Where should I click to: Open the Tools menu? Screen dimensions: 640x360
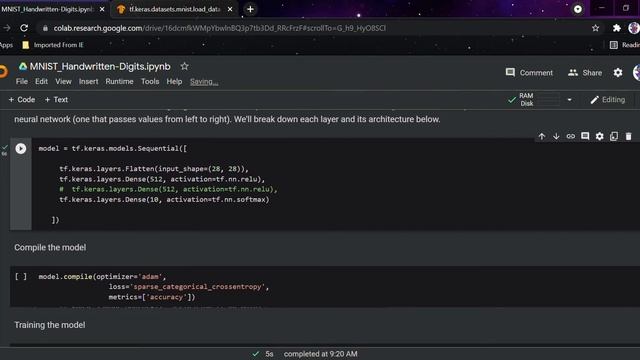click(x=150, y=82)
